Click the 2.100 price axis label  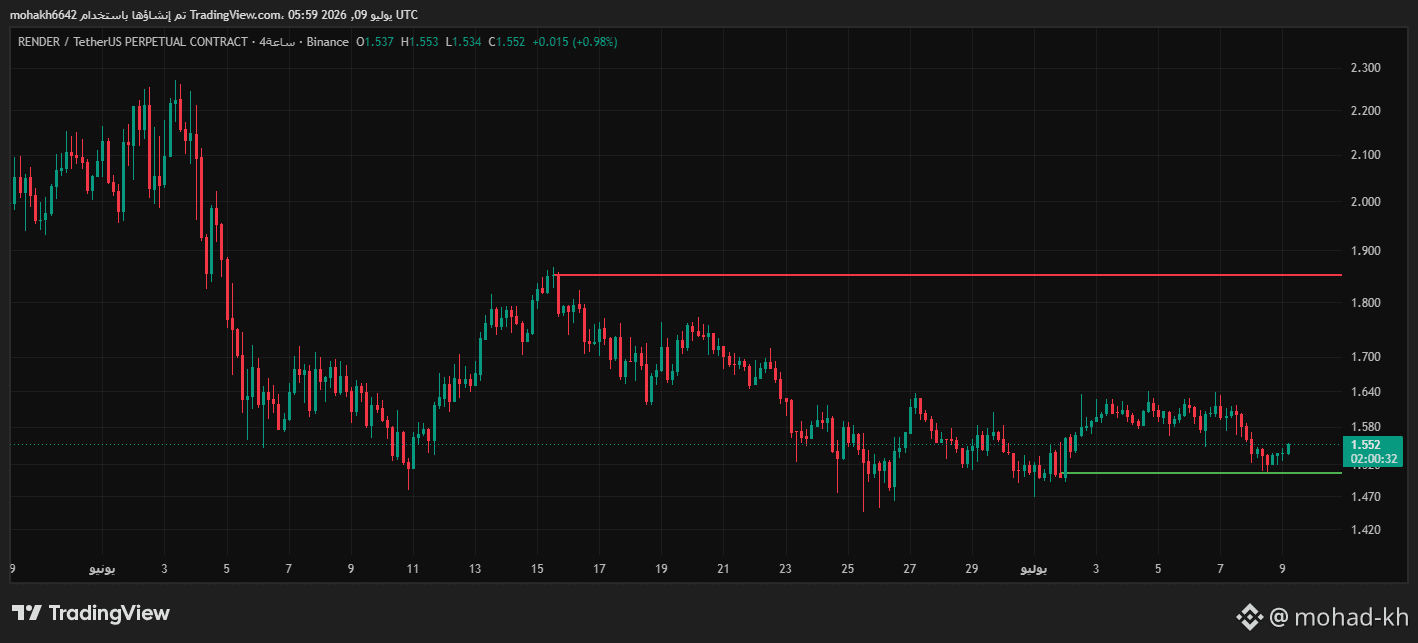click(x=1365, y=155)
